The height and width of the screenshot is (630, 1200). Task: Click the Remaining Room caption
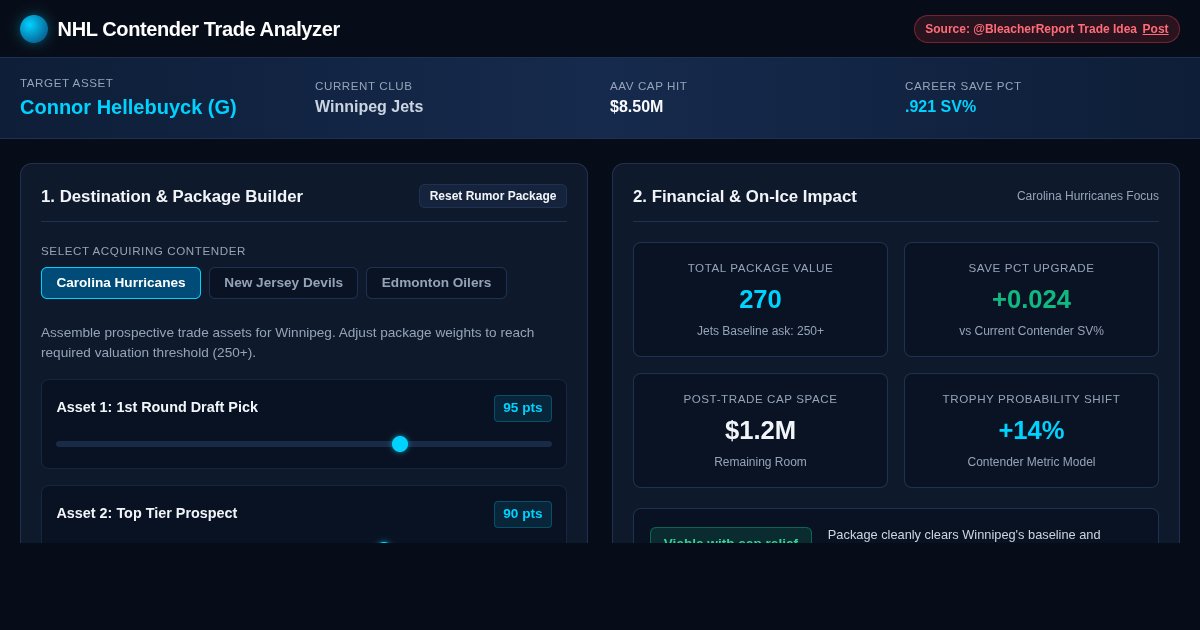tap(760, 462)
